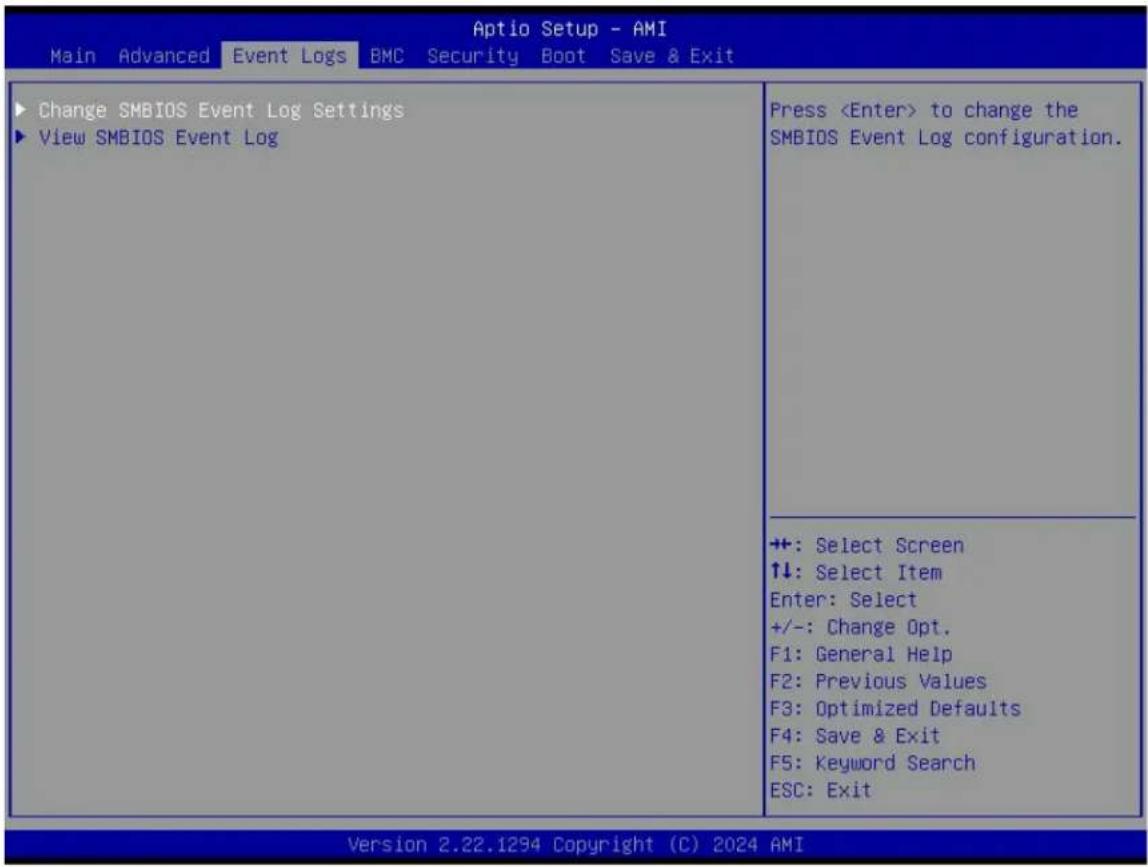Click the Select Item key hint
The height and width of the screenshot is (867, 1148).
[x=856, y=573]
